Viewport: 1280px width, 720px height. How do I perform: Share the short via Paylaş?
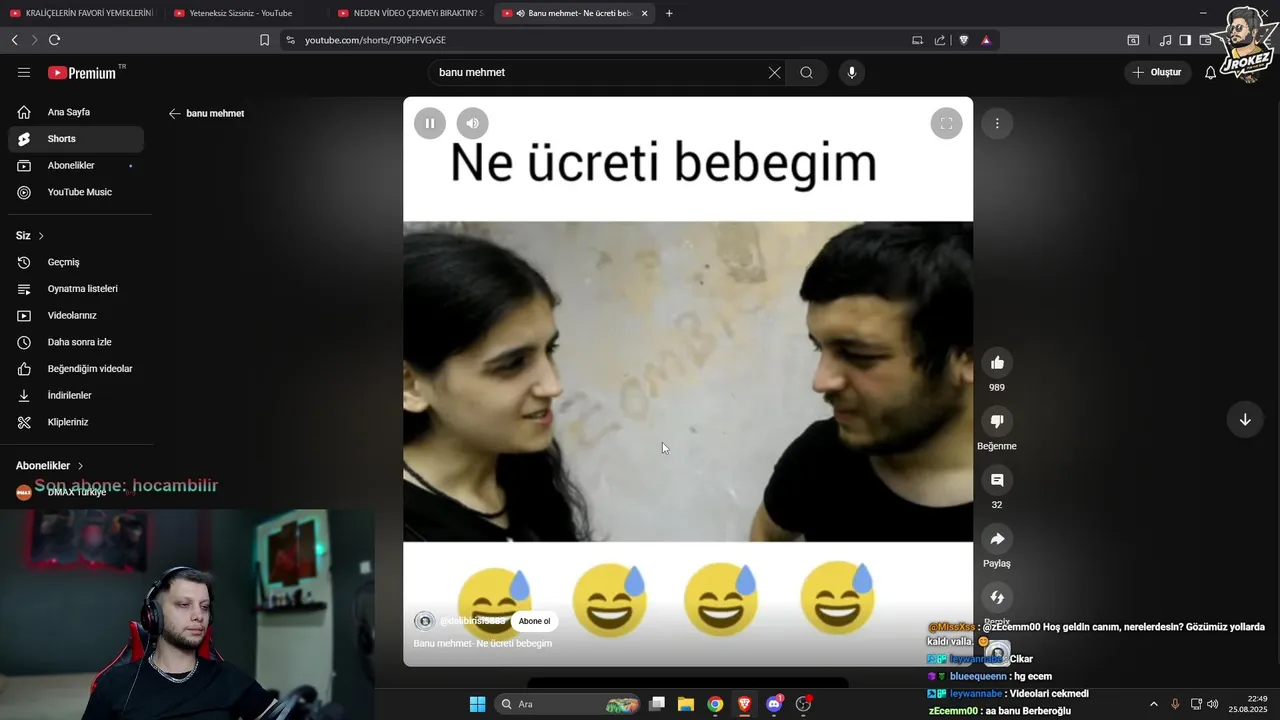tap(997, 539)
